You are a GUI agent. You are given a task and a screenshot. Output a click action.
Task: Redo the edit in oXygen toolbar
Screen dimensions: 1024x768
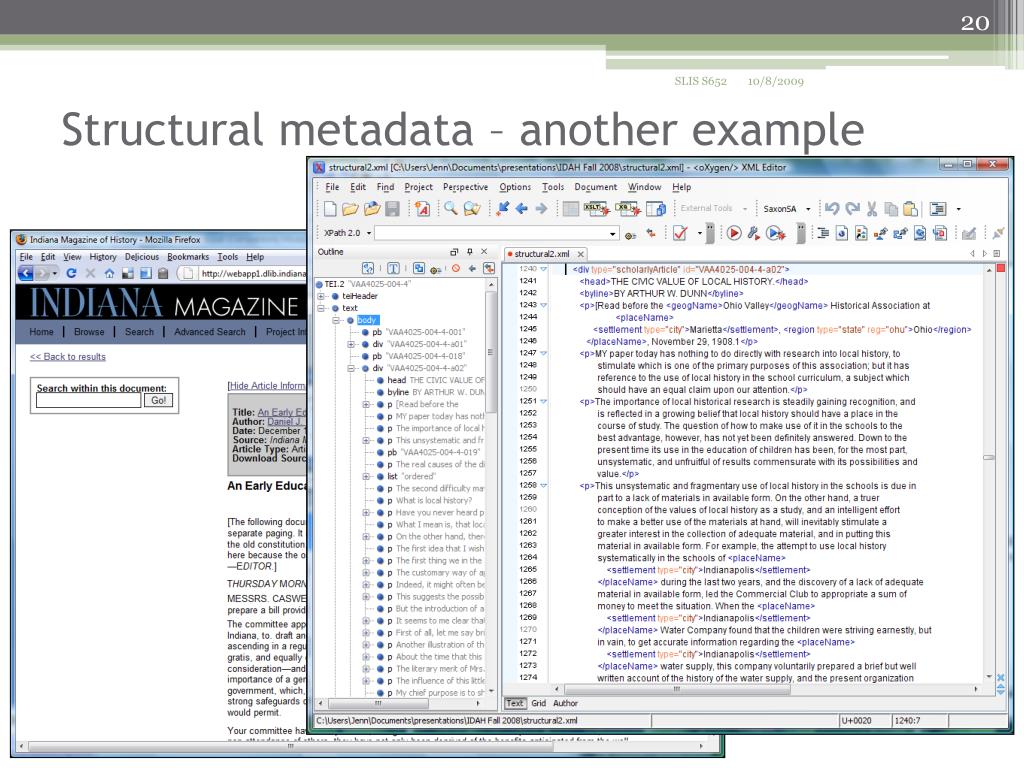(x=852, y=209)
